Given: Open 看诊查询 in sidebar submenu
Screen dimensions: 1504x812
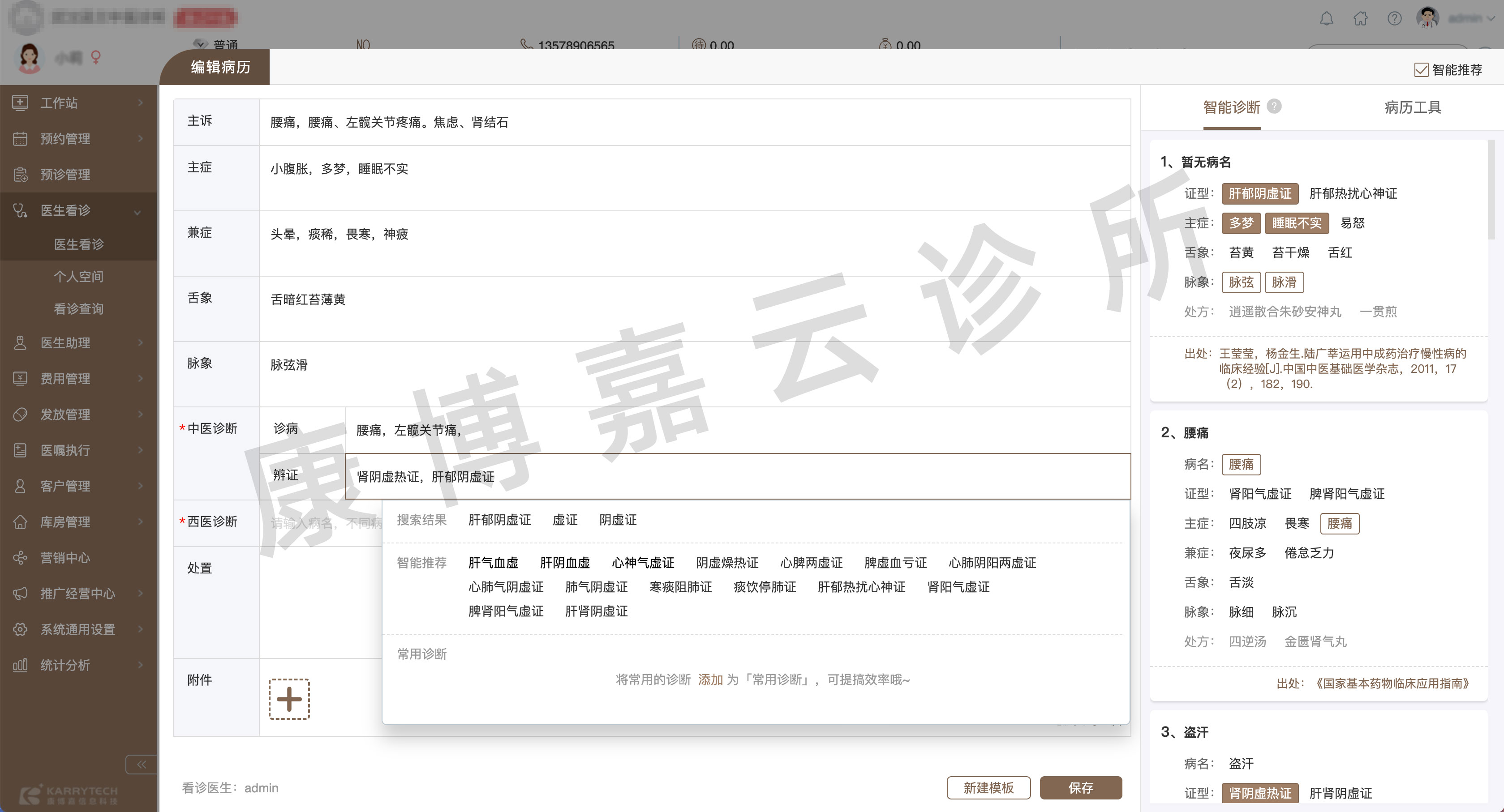Looking at the screenshot, I should pyautogui.click(x=78, y=308).
